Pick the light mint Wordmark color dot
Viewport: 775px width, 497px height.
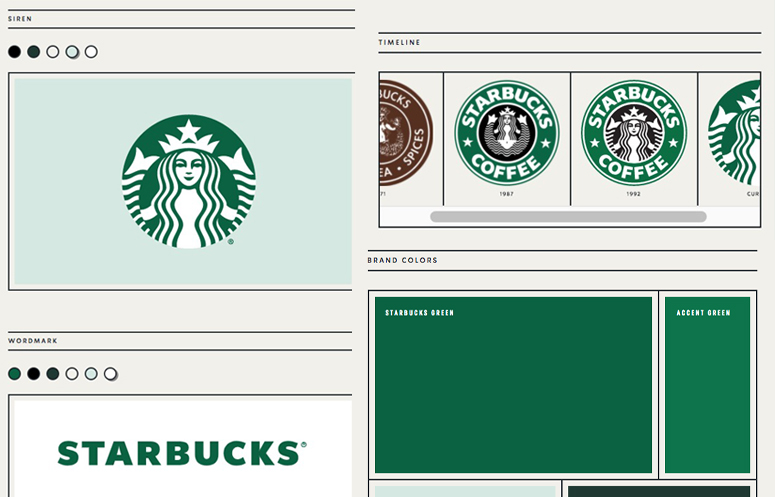91,373
